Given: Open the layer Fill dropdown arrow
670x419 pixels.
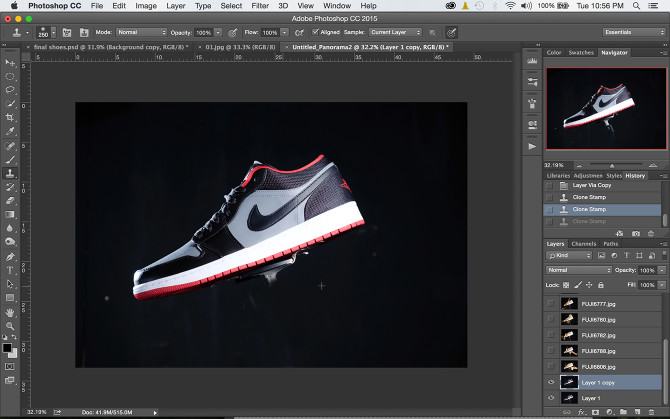Looking at the screenshot, I should coord(662,285).
